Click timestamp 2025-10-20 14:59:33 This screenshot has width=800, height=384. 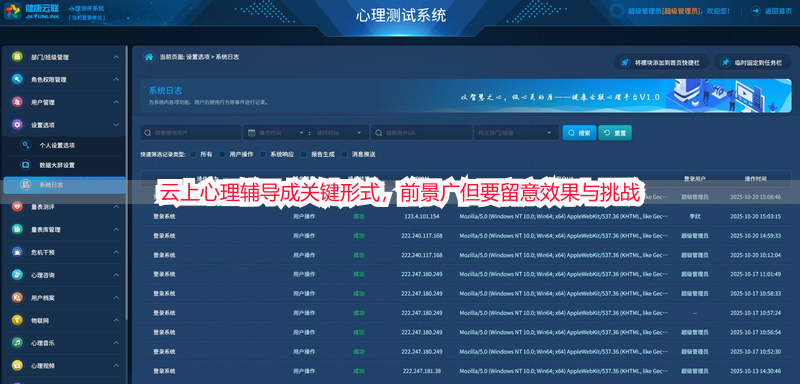pyautogui.click(x=755, y=236)
